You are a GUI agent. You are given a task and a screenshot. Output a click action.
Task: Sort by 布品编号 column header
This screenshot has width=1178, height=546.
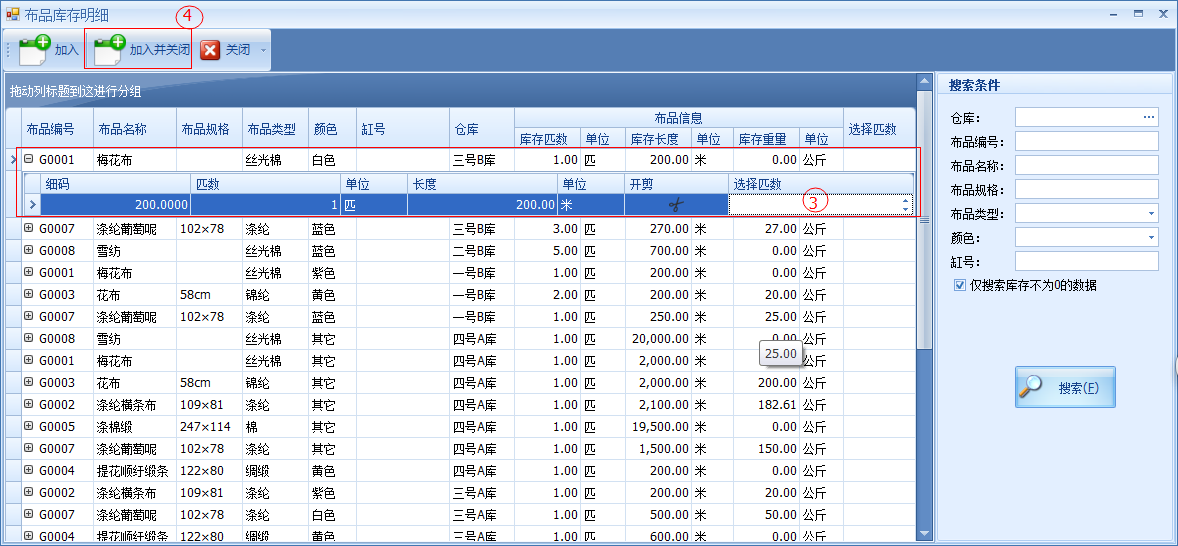(57, 129)
